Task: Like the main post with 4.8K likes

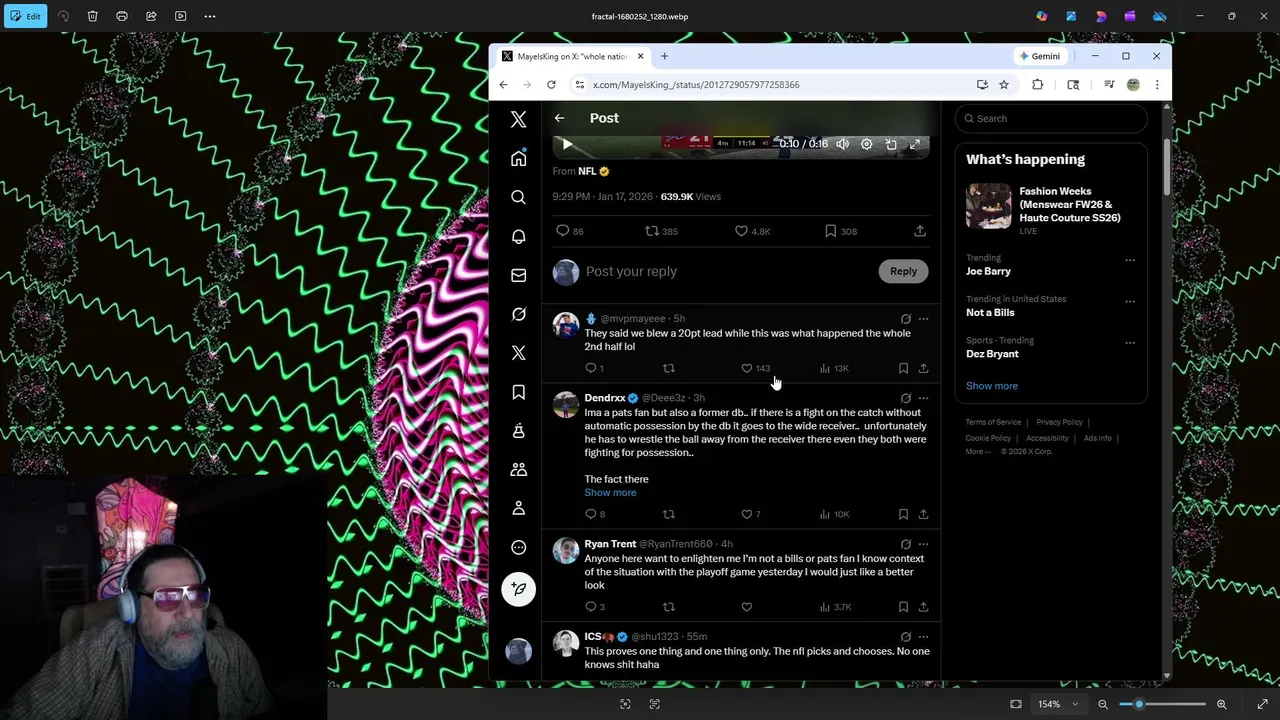Action: (x=752, y=231)
